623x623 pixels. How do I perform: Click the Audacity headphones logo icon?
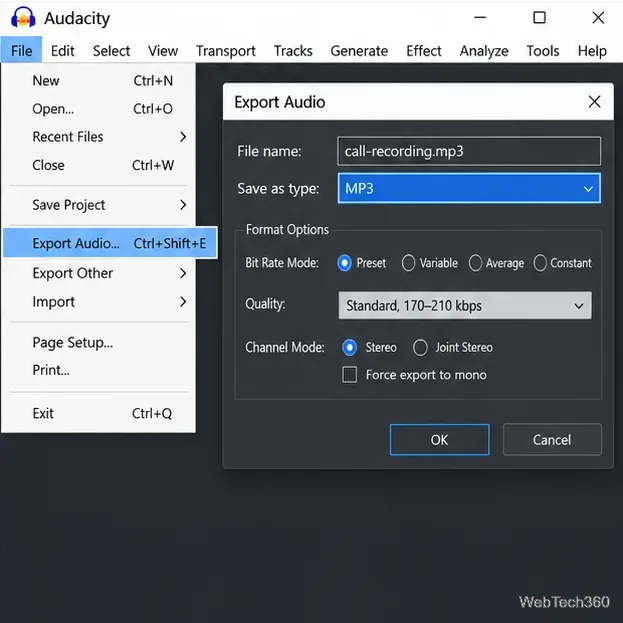[23, 18]
